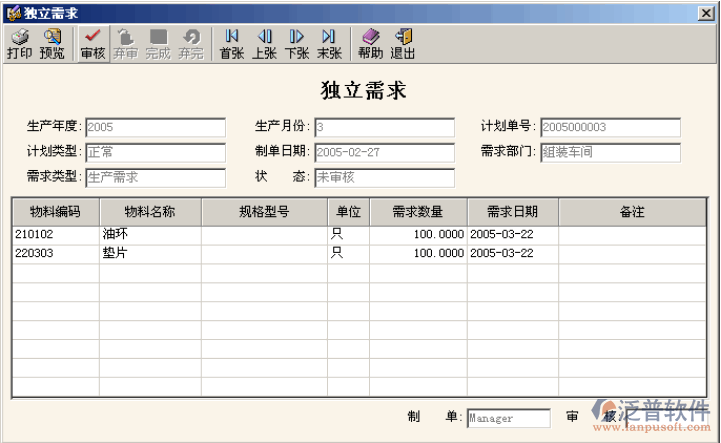This screenshot has height=443, width=721.
Task: Click the 审核 (Approve) checkmark icon
Action: pos(92,43)
